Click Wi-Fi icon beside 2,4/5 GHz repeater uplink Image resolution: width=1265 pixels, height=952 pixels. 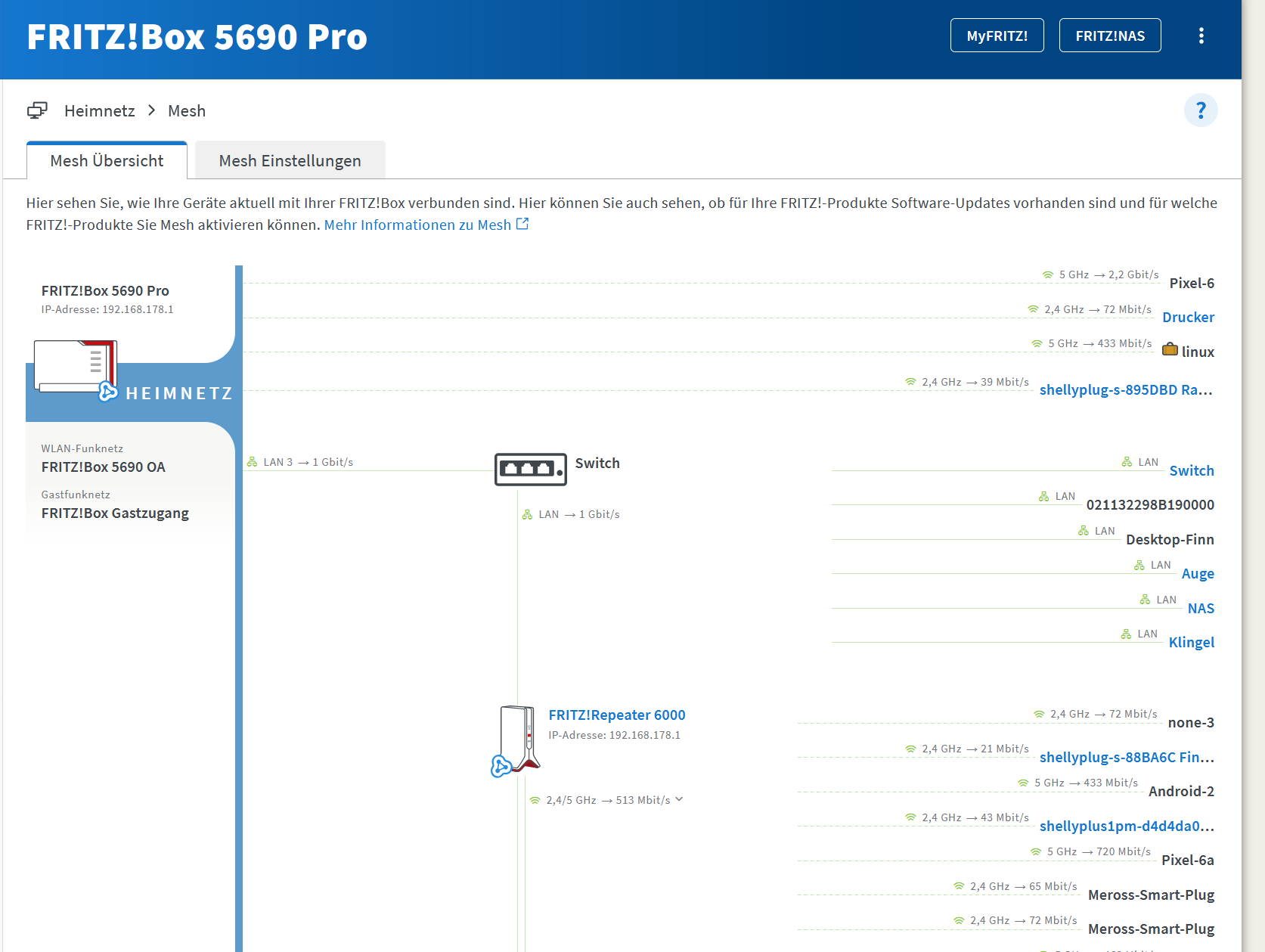coord(535,800)
